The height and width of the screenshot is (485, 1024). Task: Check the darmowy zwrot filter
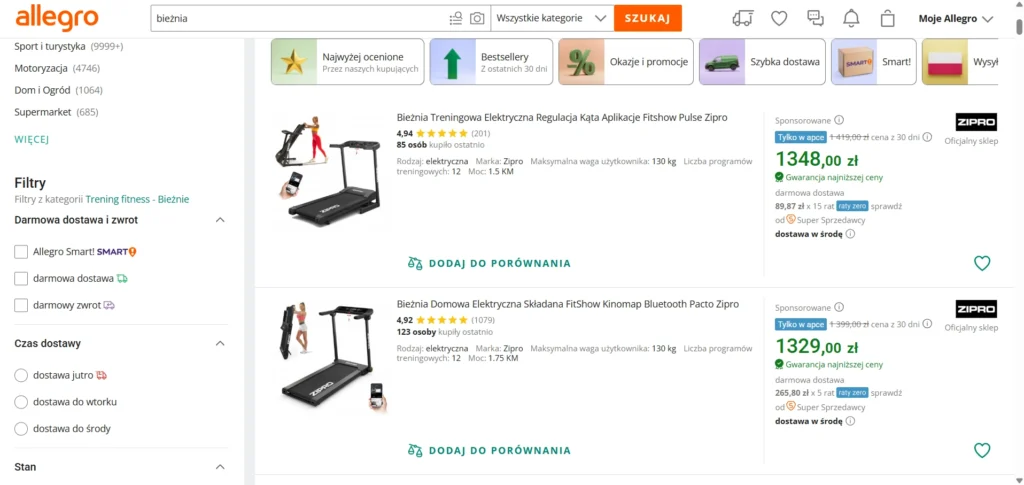(x=21, y=305)
